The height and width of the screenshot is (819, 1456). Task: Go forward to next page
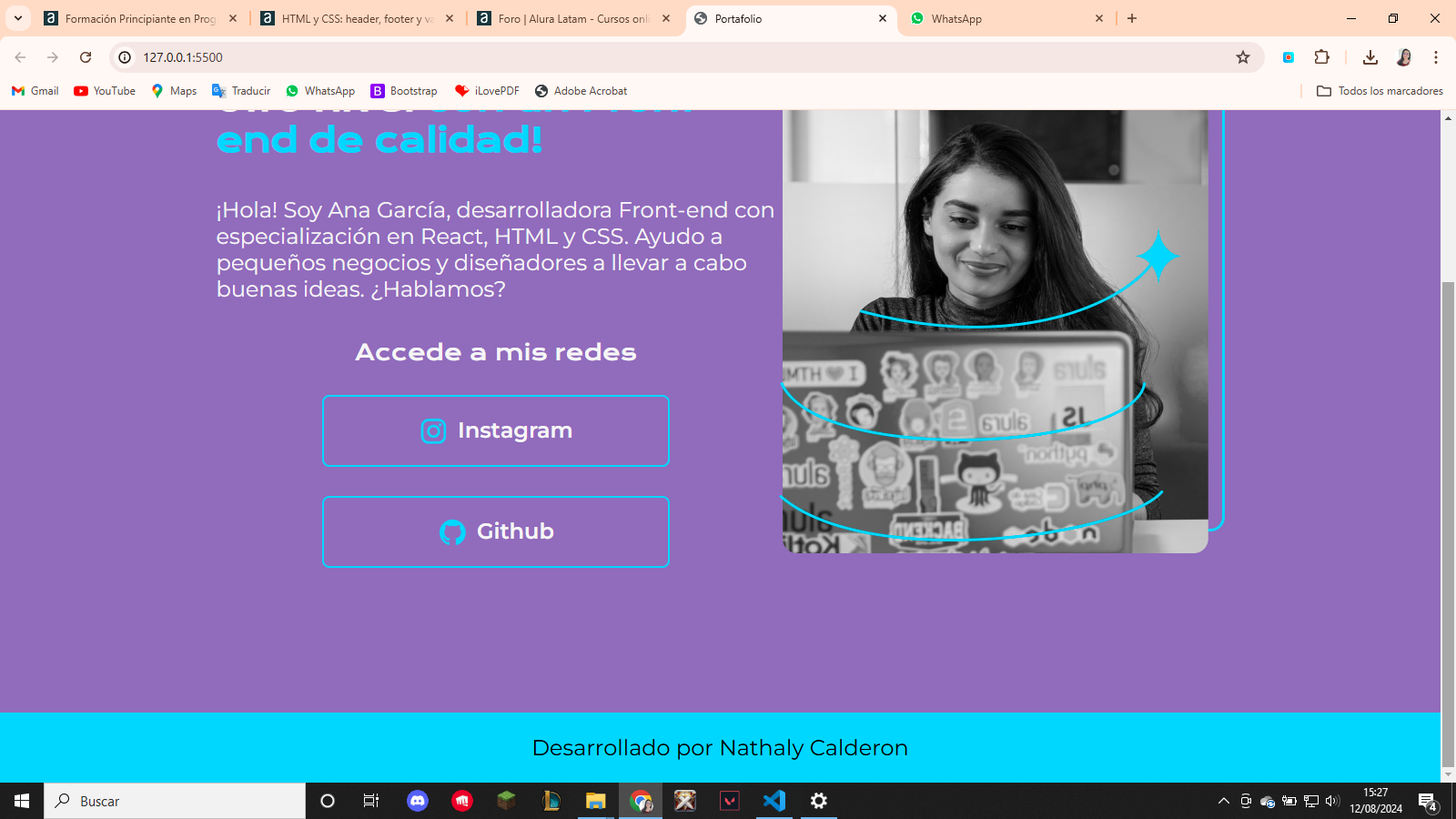click(x=53, y=57)
